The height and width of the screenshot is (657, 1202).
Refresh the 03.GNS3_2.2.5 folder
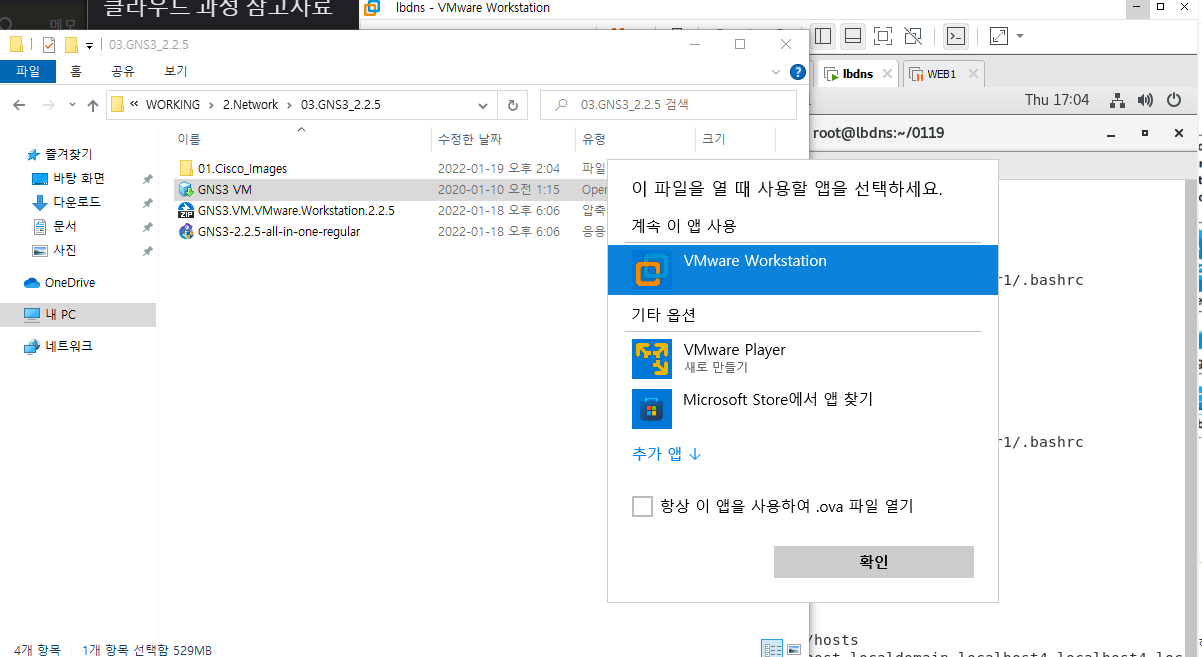pos(513,105)
